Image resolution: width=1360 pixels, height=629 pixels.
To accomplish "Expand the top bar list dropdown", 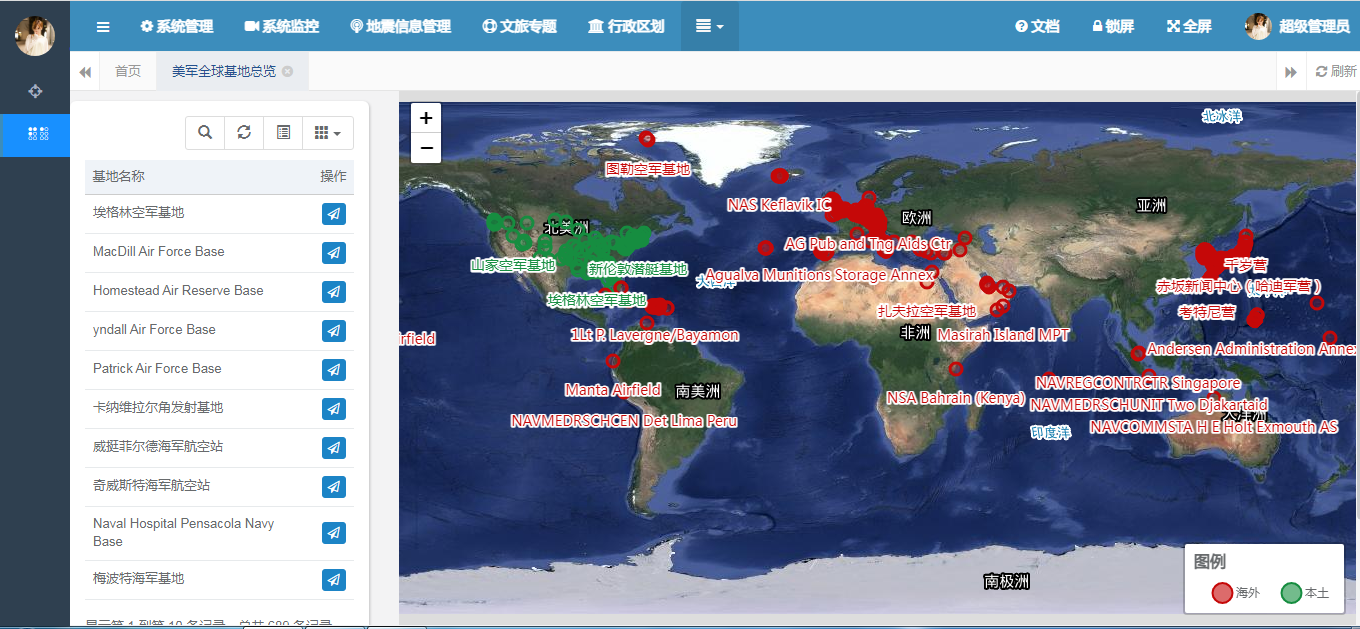I will (x=710, y=27).
